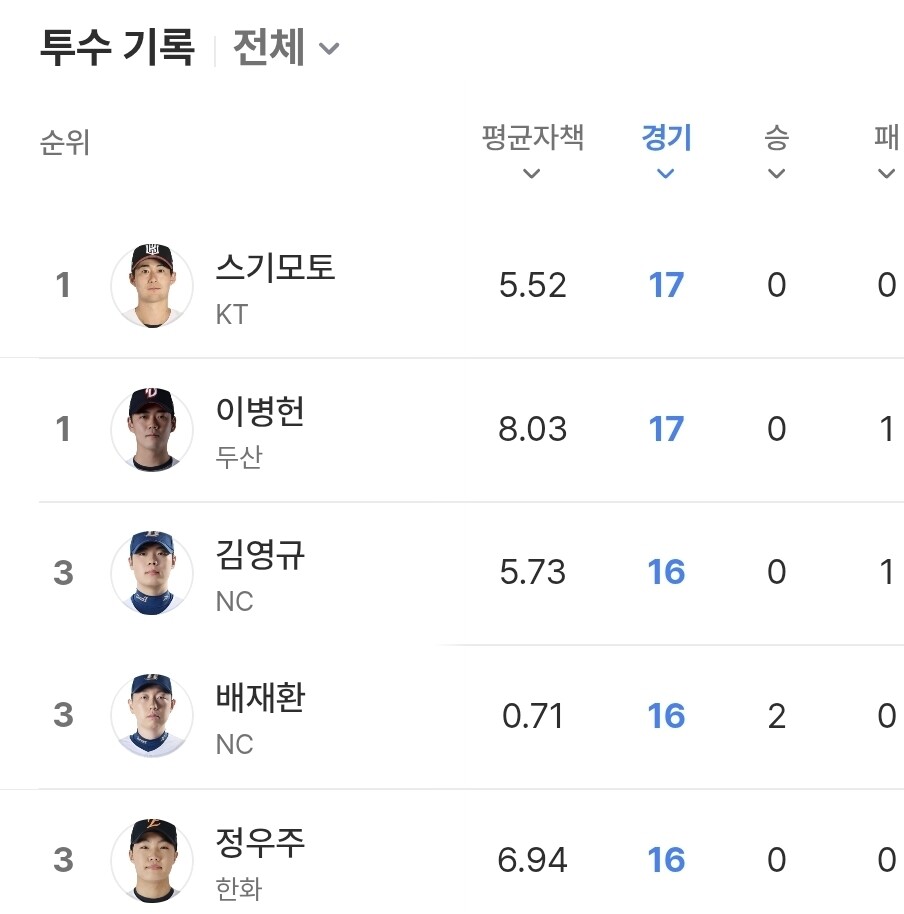904x914 pixels.
Task: Select player name 정우주
Action: tap(260, 842)
